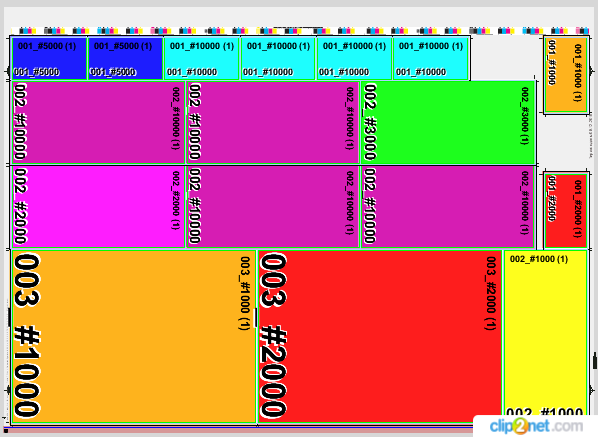The height and width of the screenshot is (437, 598).
Task: Select the large red 003_#2000 block
Action: pyautogui.click(x=380, y=336)
